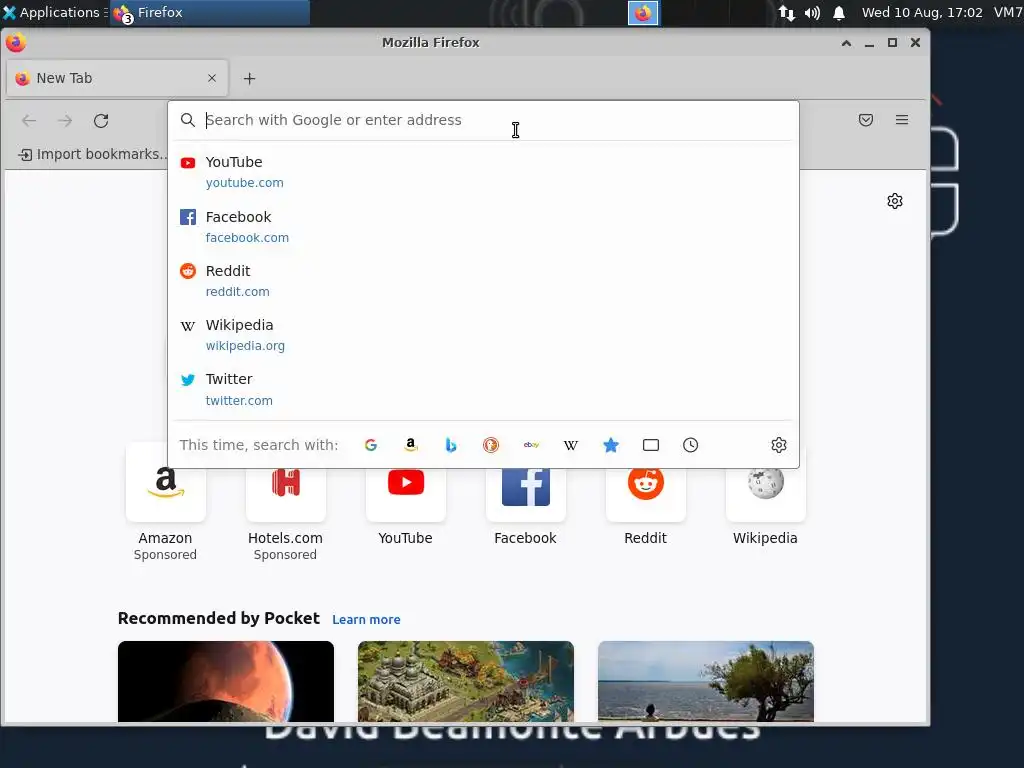The width and height of the screenshot is (1024, 768).
Task: Click the clock showing Wed 10 Aug, 17:02
Action: tap(921, 12)
